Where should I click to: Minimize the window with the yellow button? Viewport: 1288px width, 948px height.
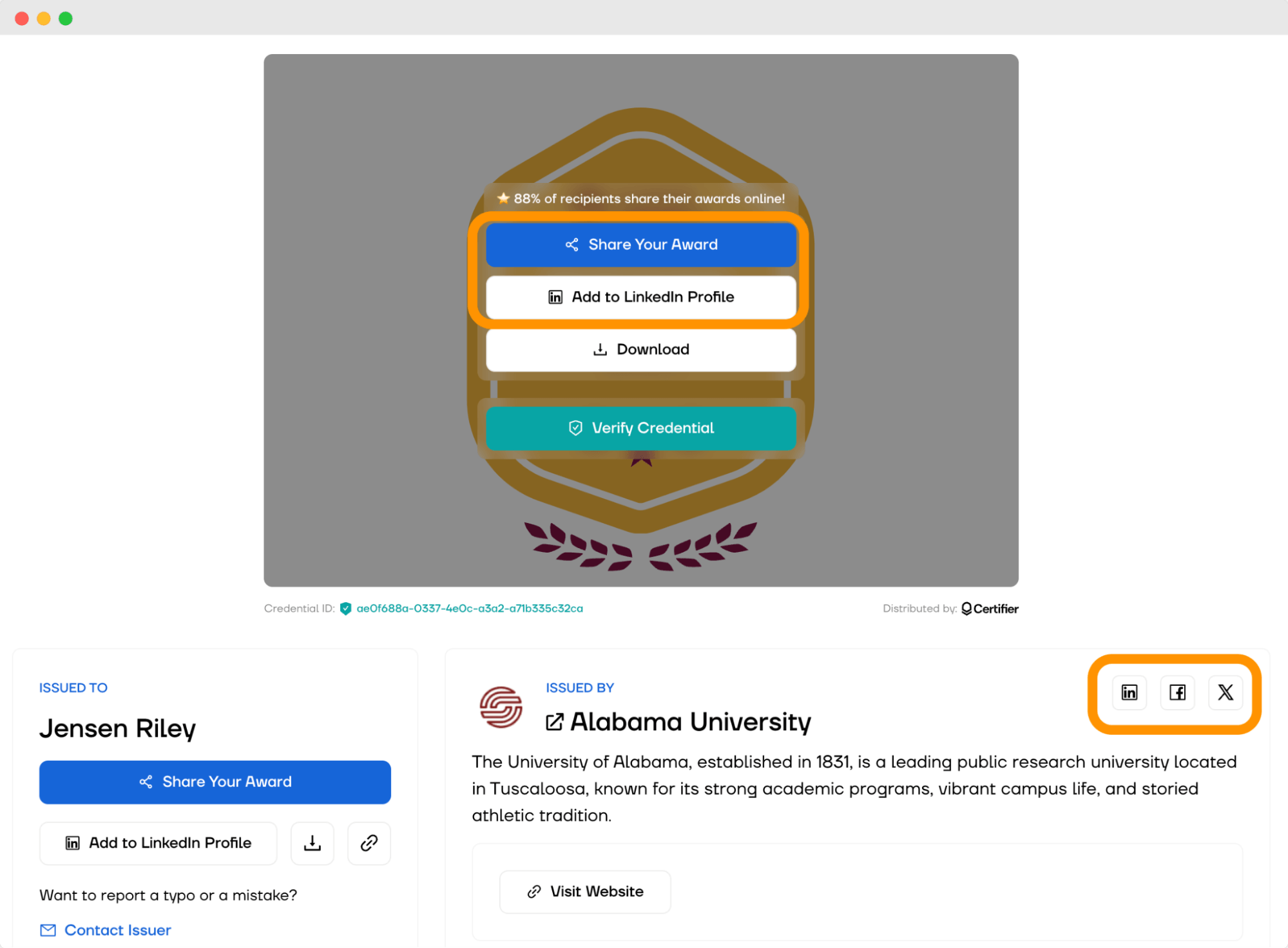pyautogui.click(x=44, y=18)
